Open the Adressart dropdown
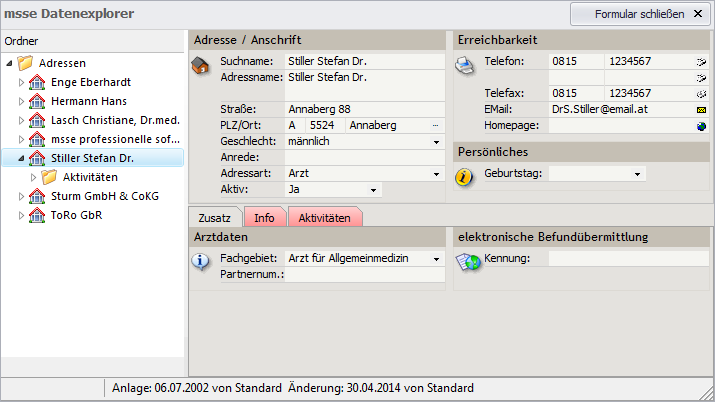 pyautogui.click(x=436, y=174)
